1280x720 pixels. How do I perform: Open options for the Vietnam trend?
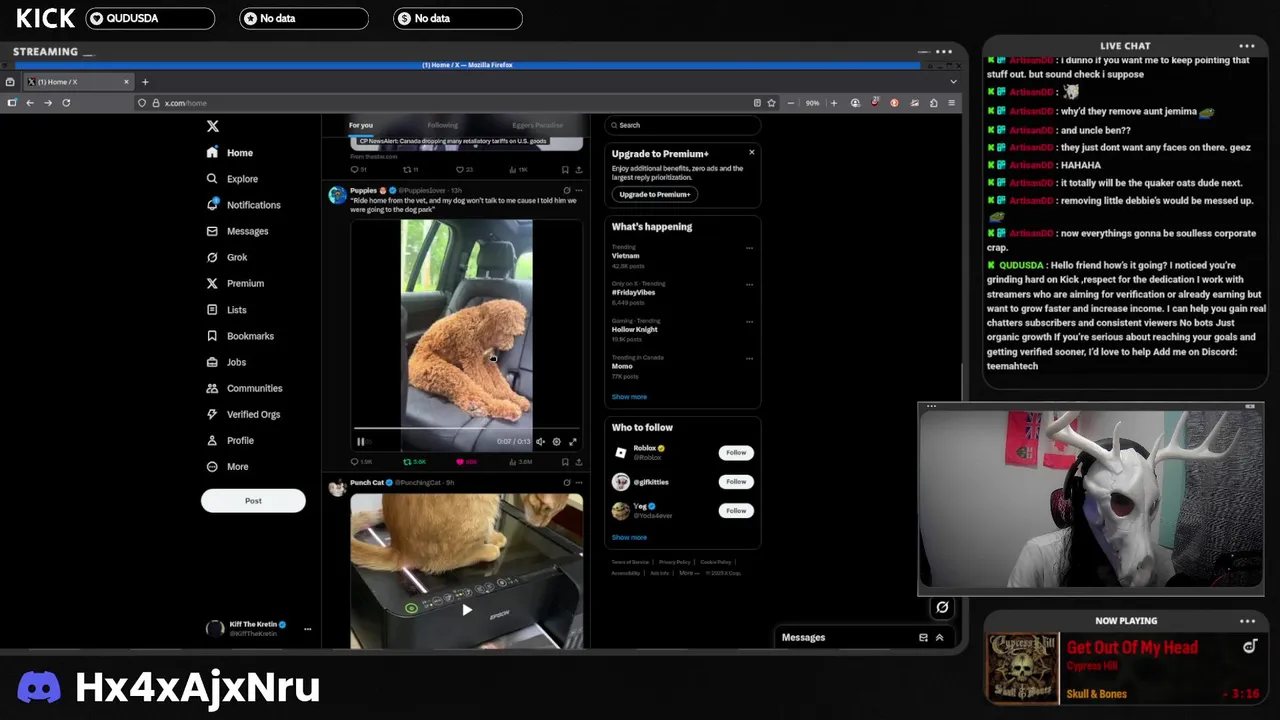(749, 248)
